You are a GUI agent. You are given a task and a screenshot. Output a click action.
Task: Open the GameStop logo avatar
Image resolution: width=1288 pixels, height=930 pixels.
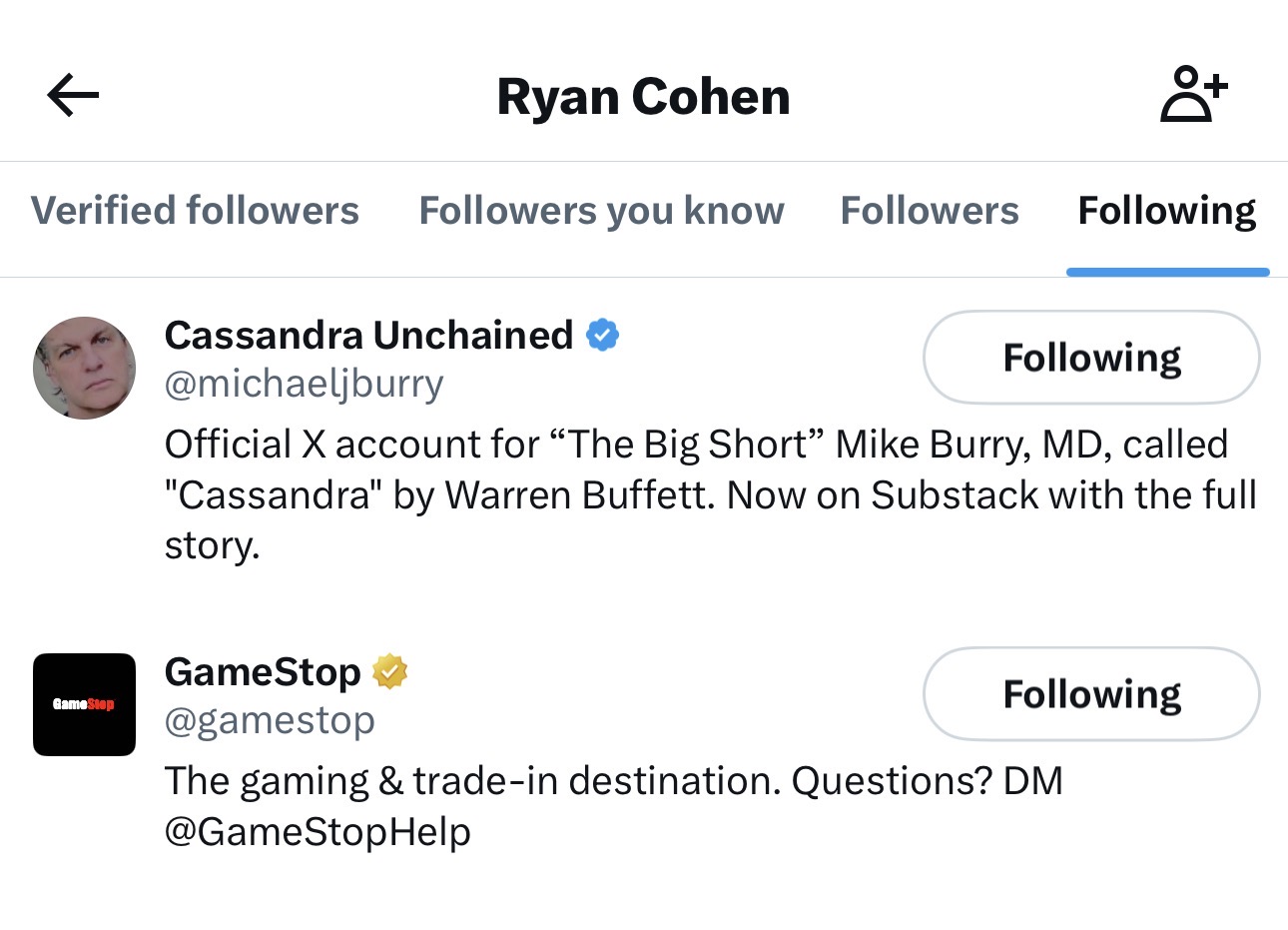[x=85, y=704]
